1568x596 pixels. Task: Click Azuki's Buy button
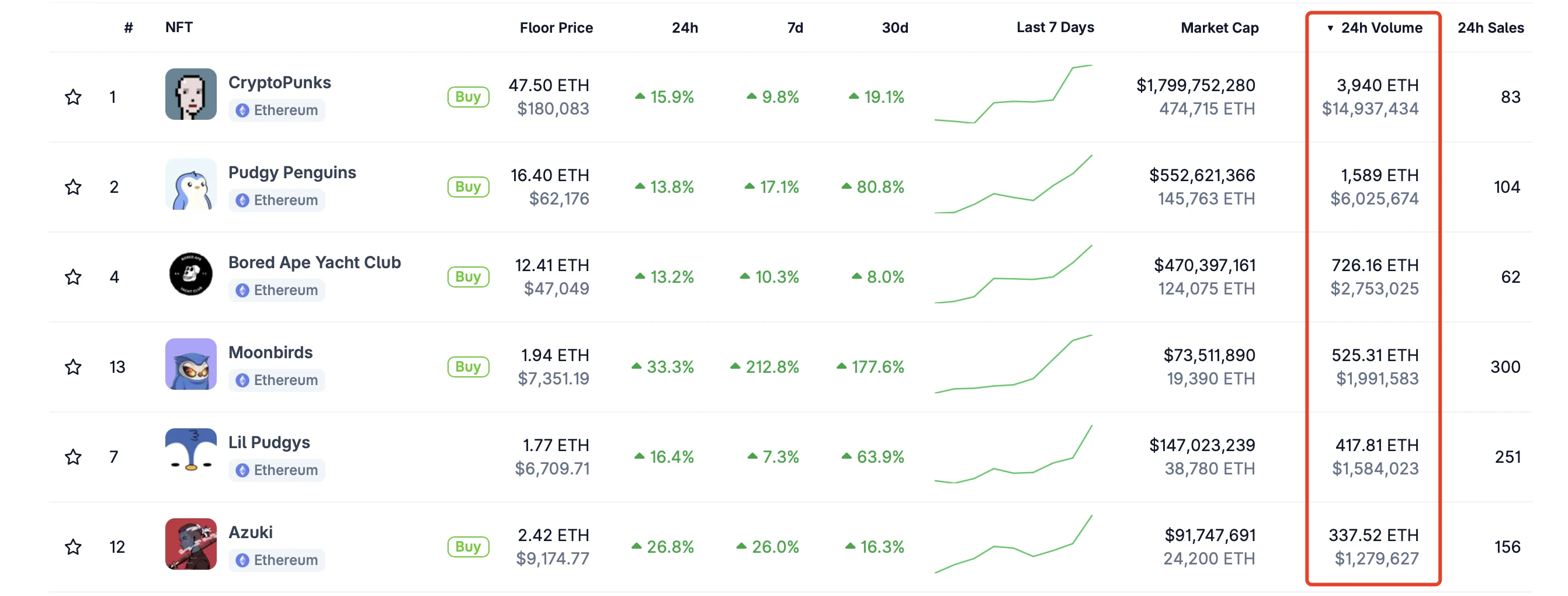468,547
